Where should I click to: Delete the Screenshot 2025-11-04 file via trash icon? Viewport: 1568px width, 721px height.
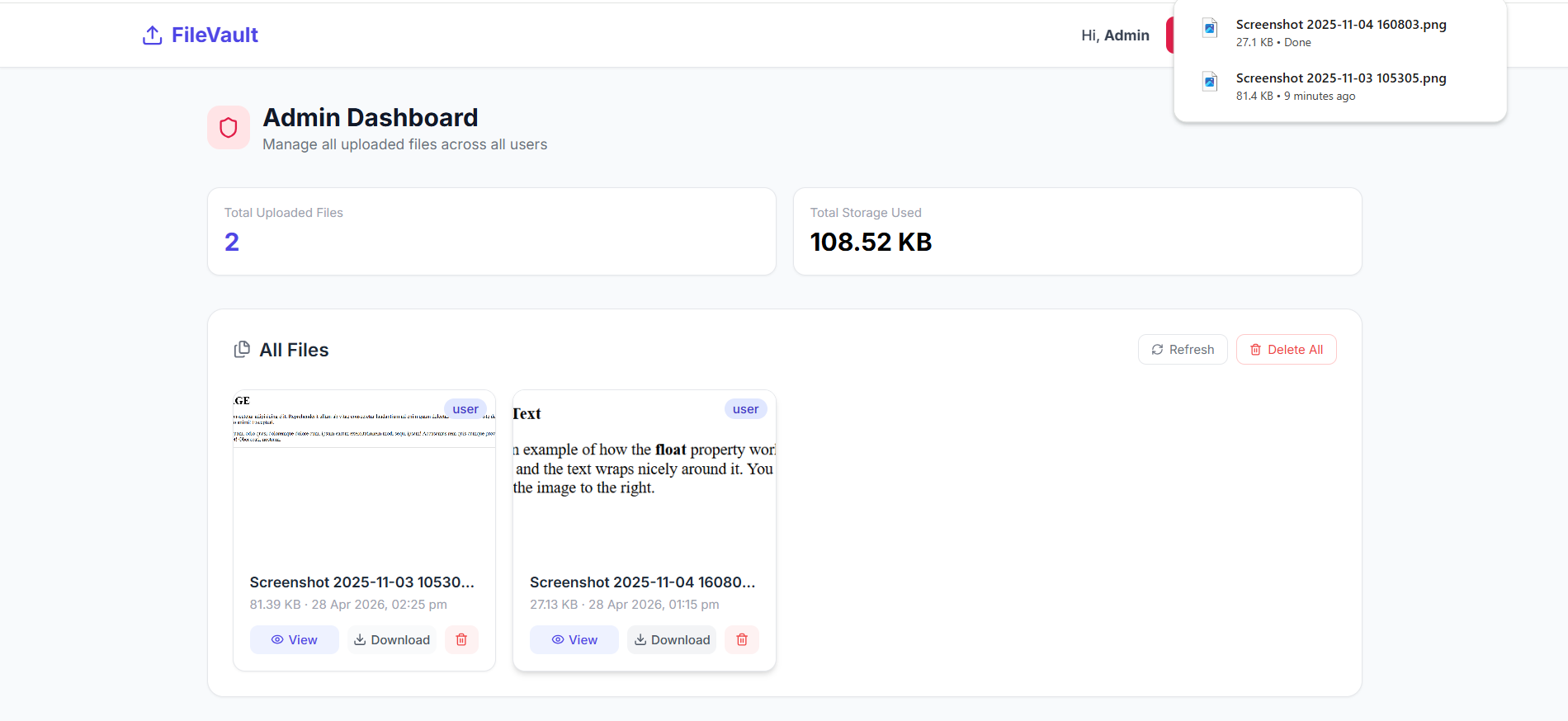pyautogui.click(x=741, y=640)
